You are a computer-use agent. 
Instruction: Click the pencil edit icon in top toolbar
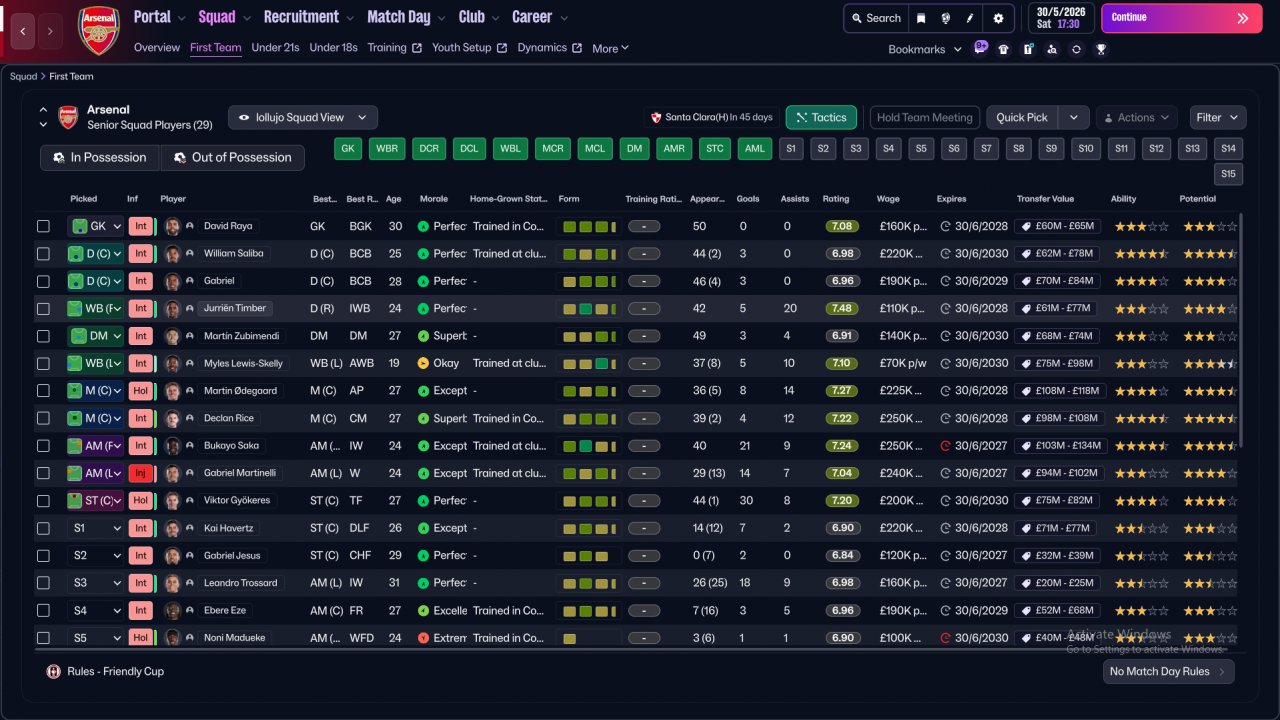point(970,18)
